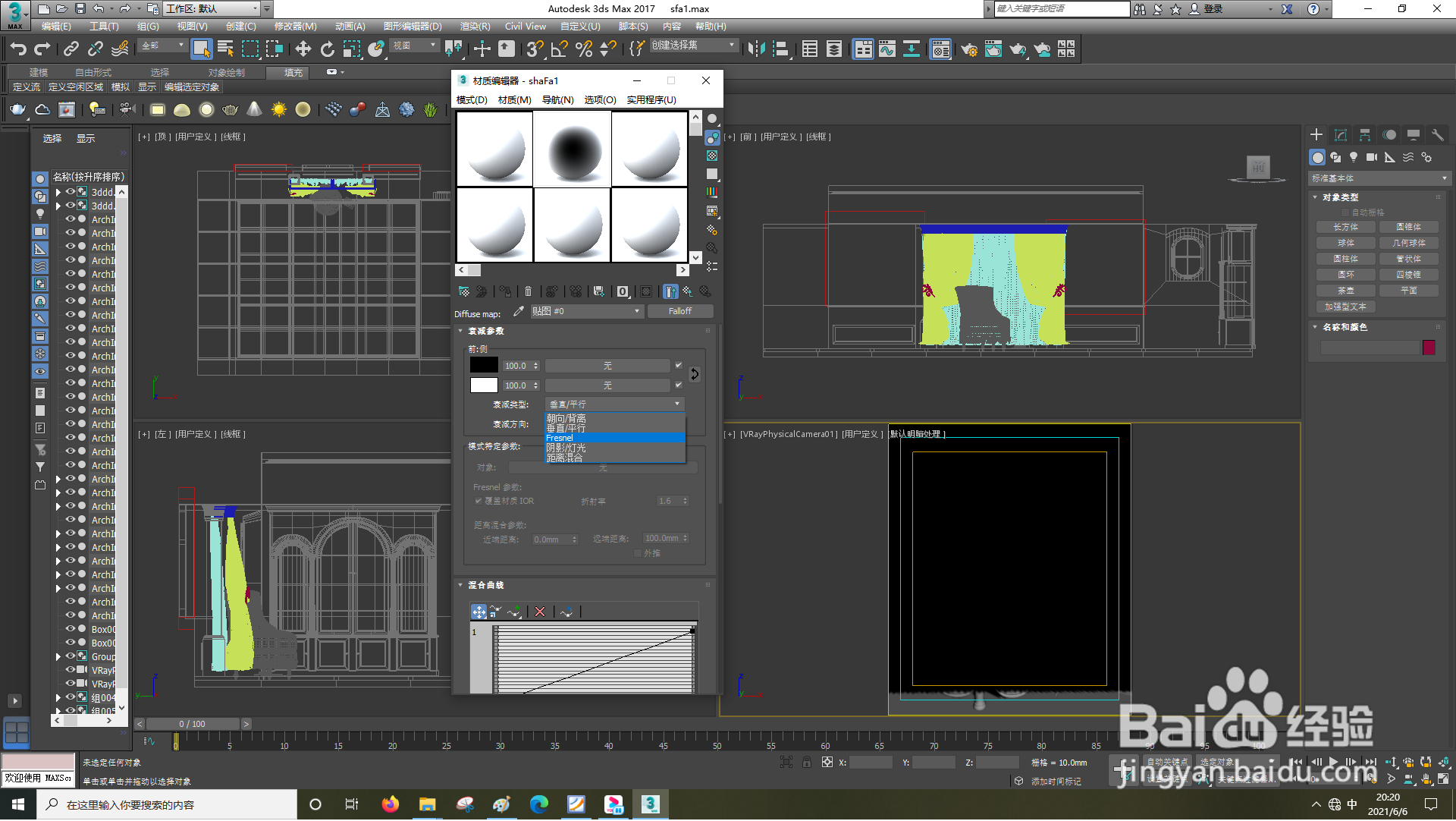Click the 加强型文本 button

1346,307
